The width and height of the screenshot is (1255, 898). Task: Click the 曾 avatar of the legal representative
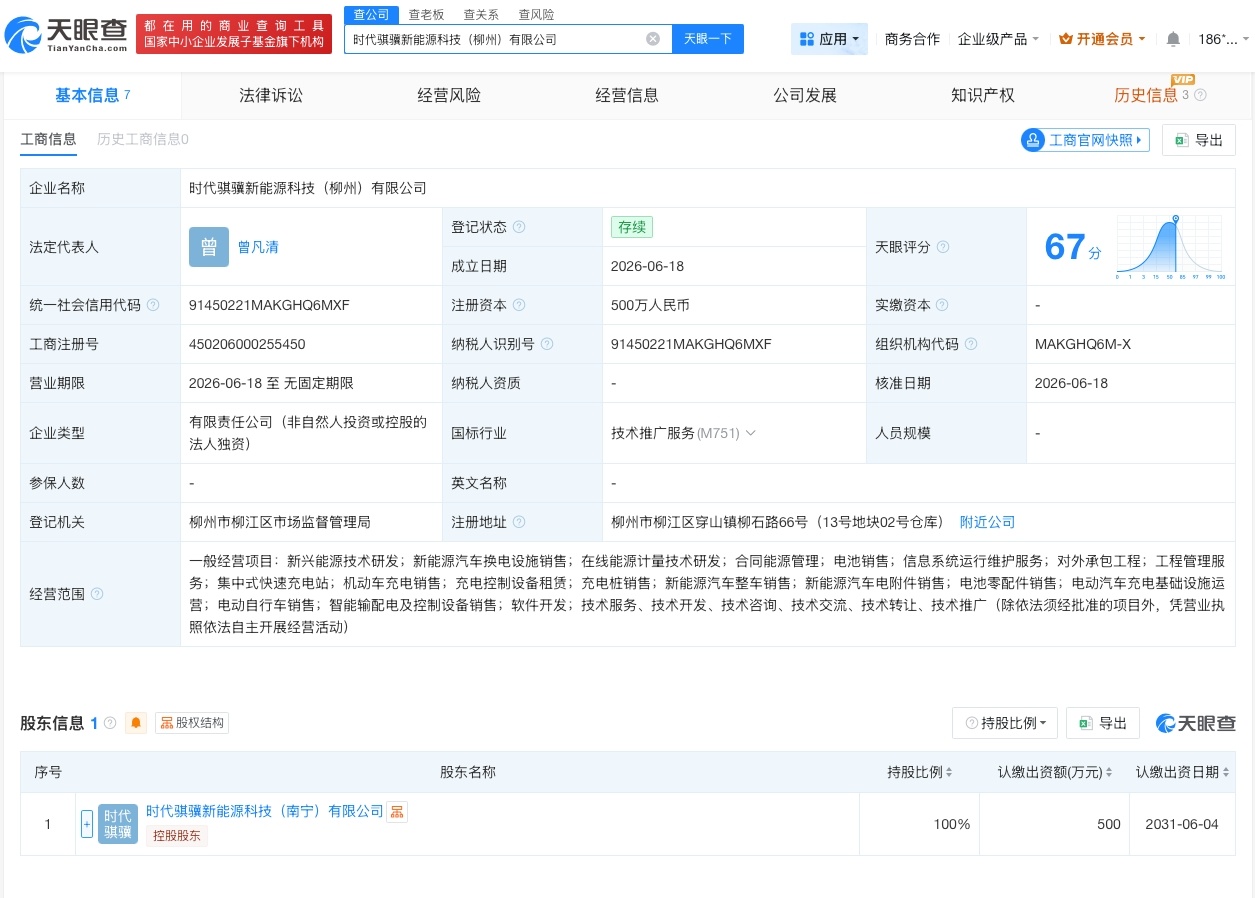209,247
